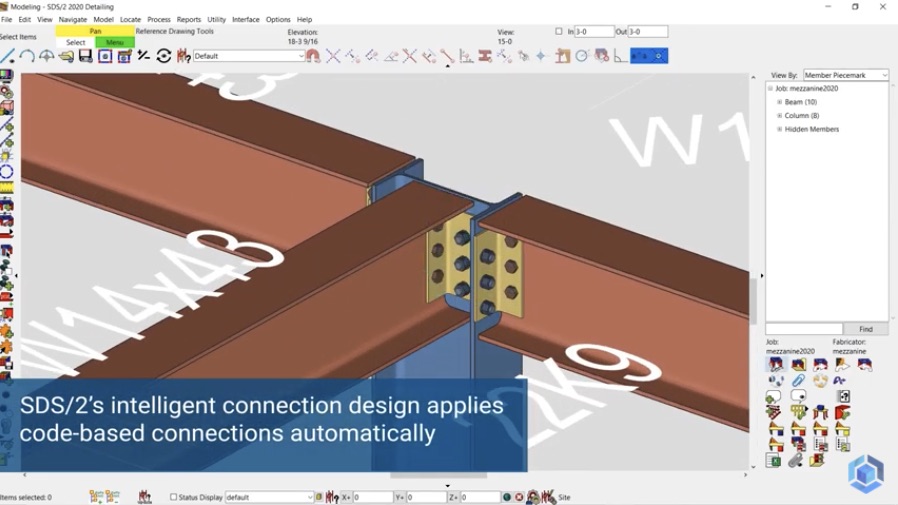Image resolution: width=898 pixels, height=505 pixels.
Task: Click the grey paperclip icon at panel bottom
Action: 795,460
